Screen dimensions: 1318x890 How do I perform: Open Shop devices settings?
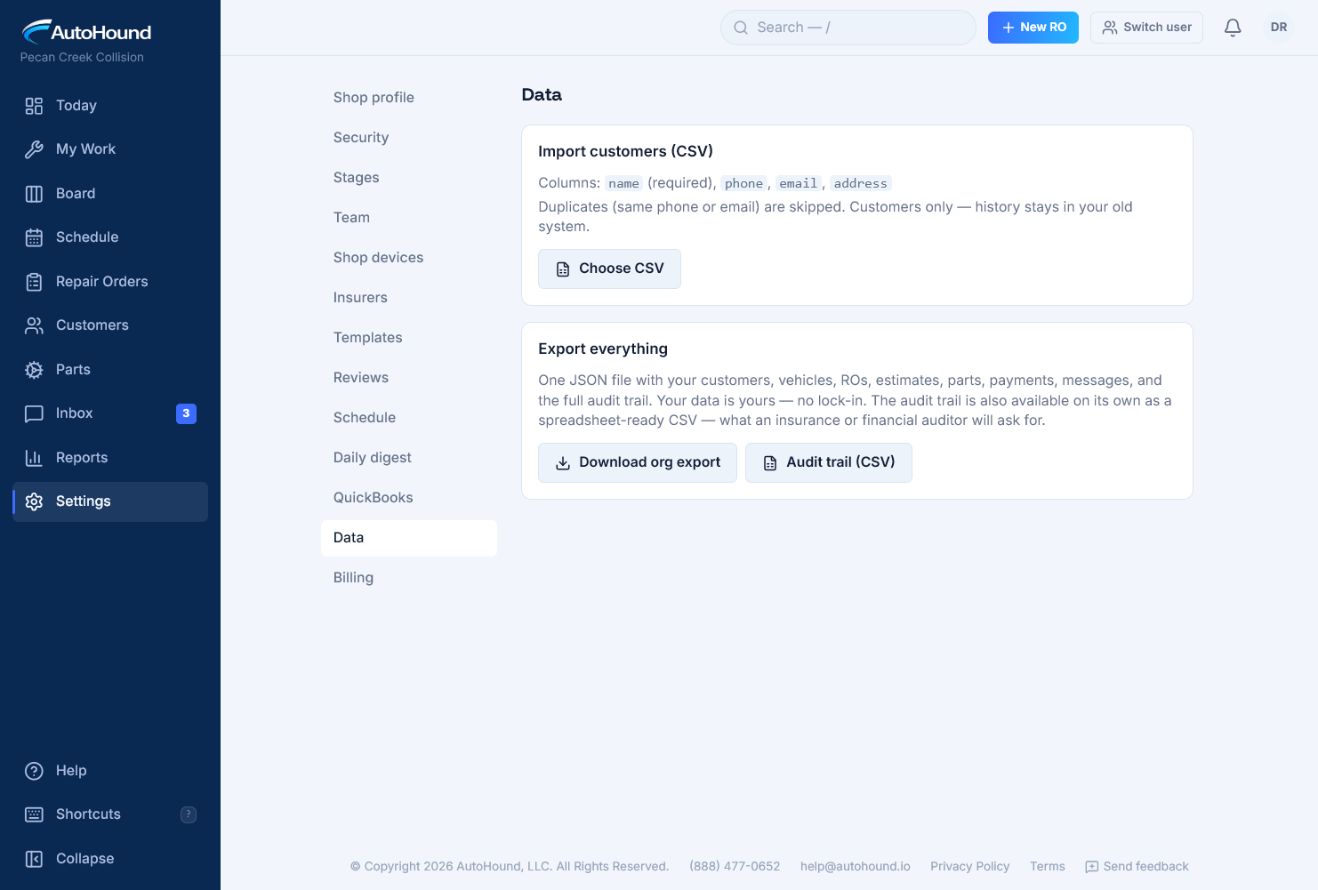pos(408,258)
